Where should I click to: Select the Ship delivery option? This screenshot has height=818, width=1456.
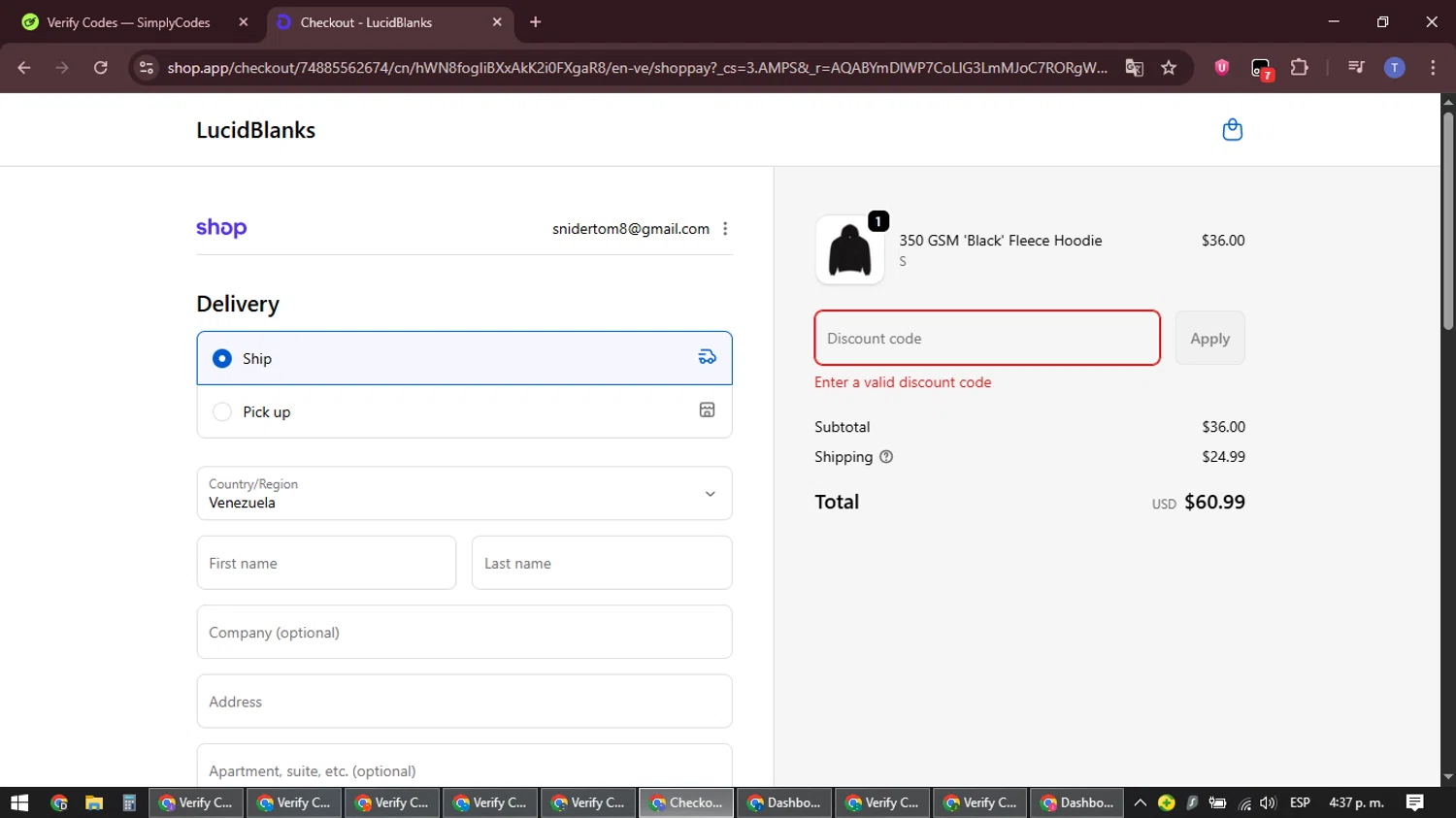point(464,358)
